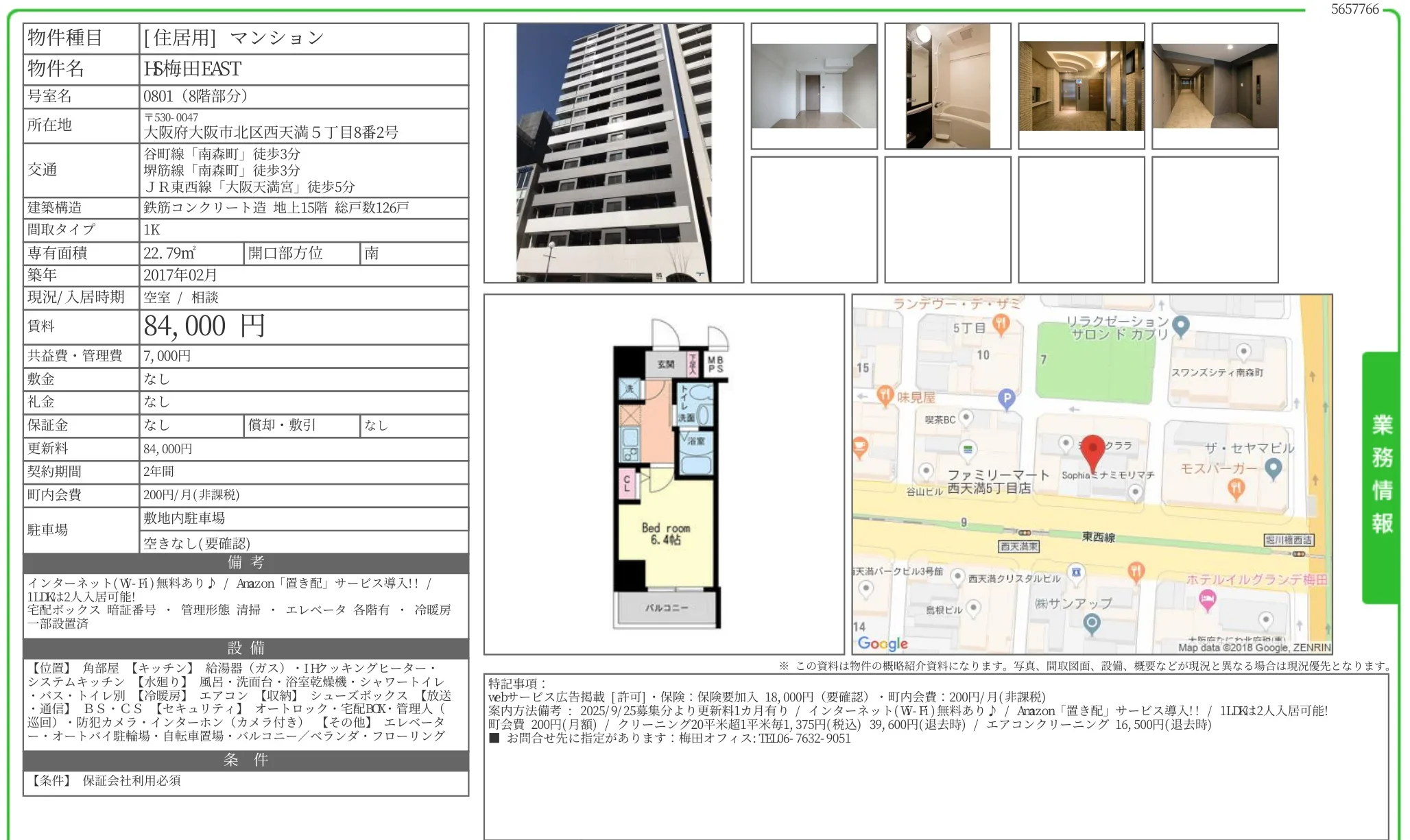
Task: Click the ファミリーマート convenience store map icon
Action: tap(968, 450)
